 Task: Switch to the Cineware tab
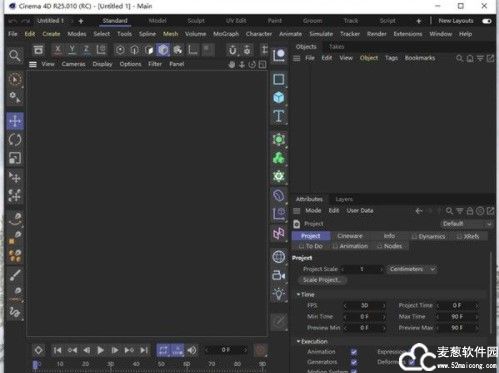(x=350, y=236)
